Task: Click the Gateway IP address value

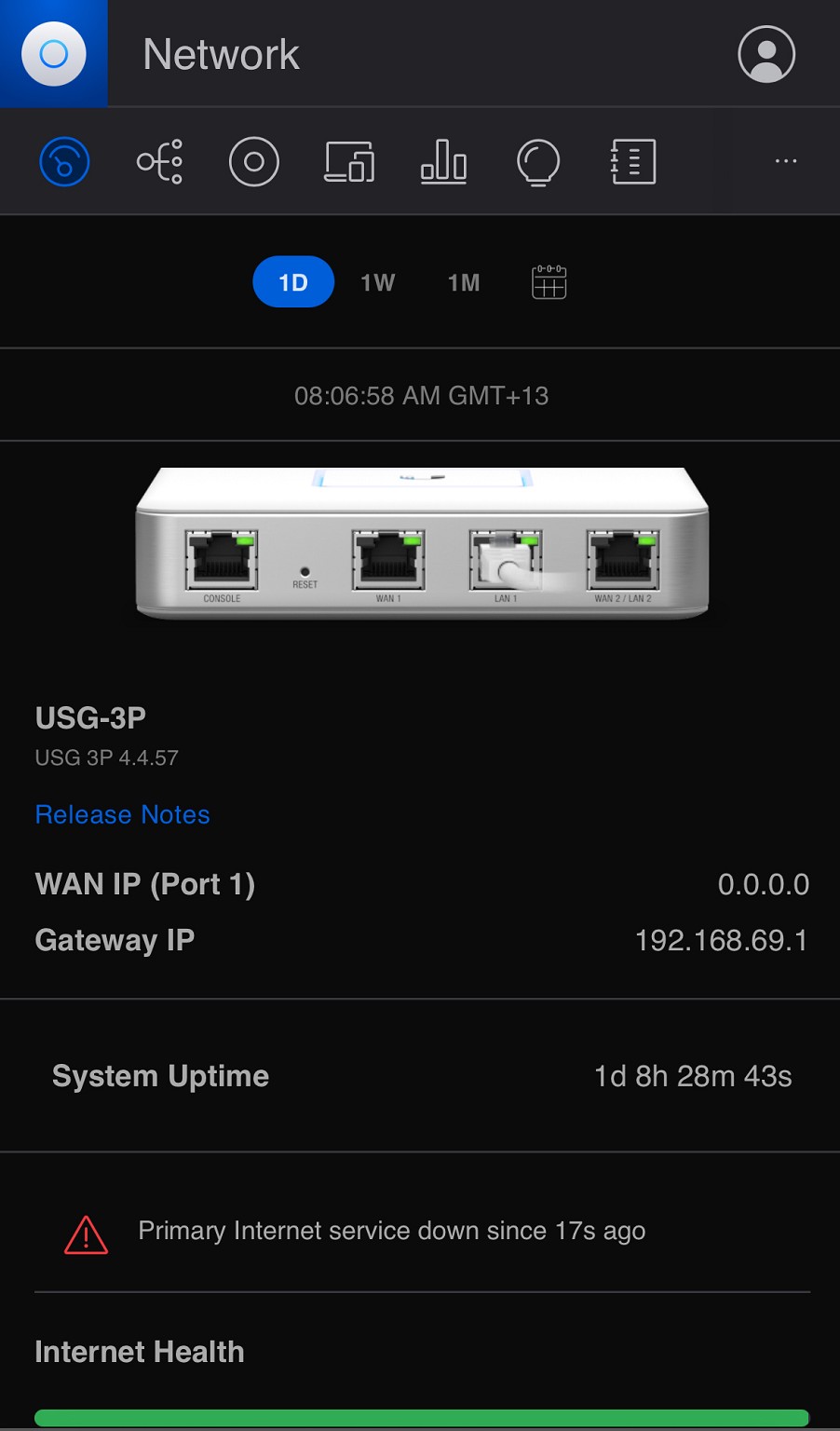Action: 721,941
